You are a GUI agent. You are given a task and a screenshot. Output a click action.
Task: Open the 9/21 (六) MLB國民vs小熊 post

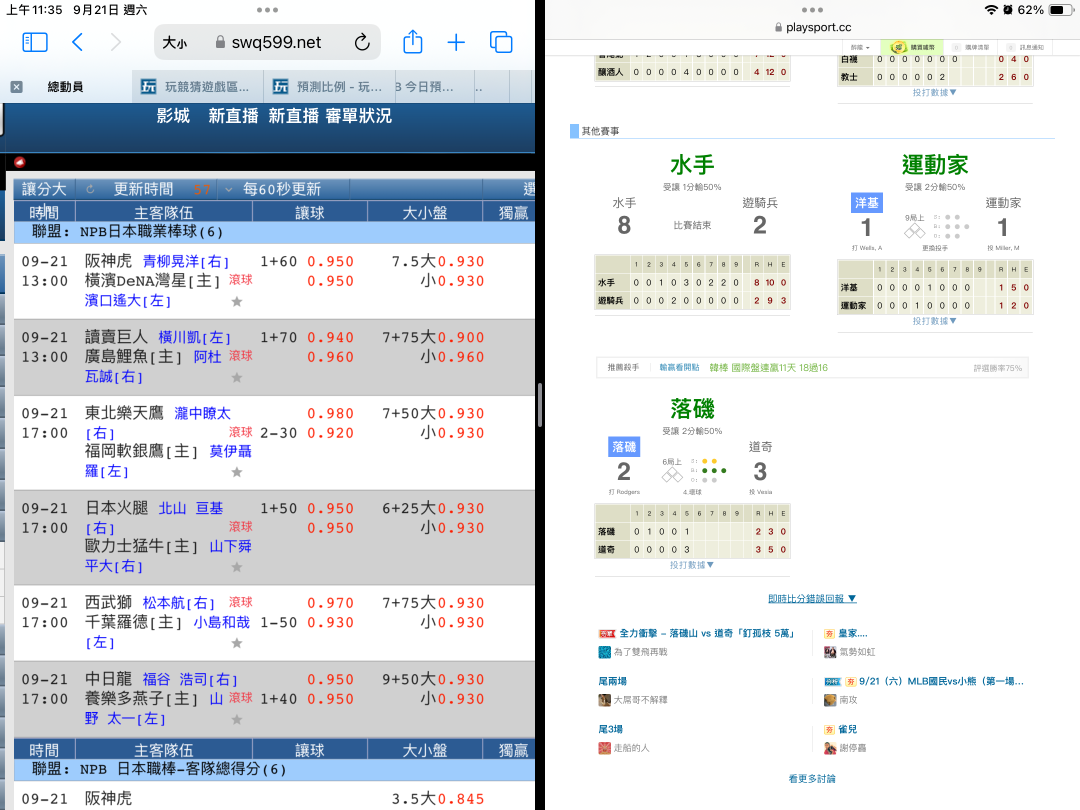point(941,681)
